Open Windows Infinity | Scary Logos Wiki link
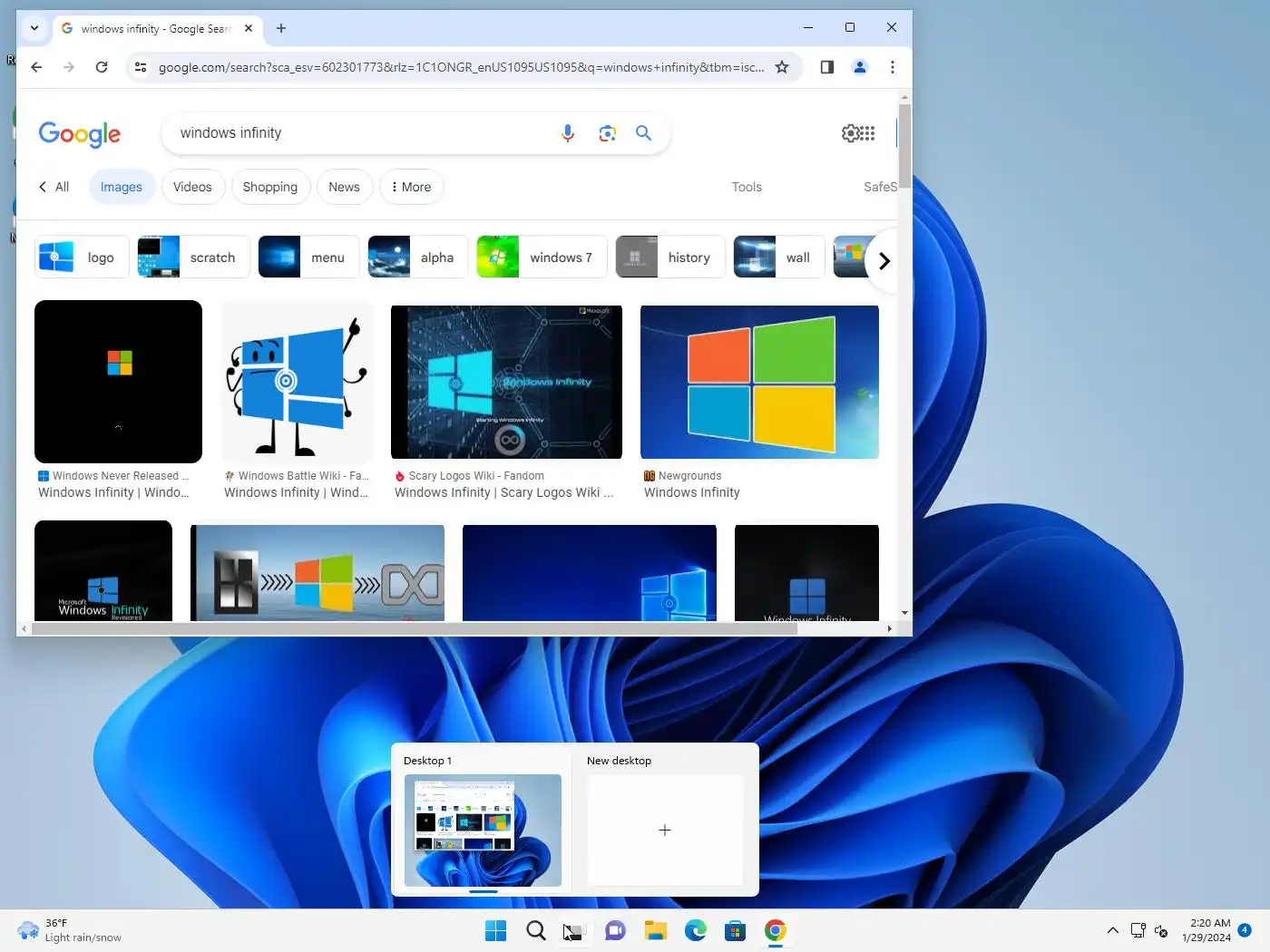The height and width of the screenshot is (952, 1270). [x=504, y=492]
